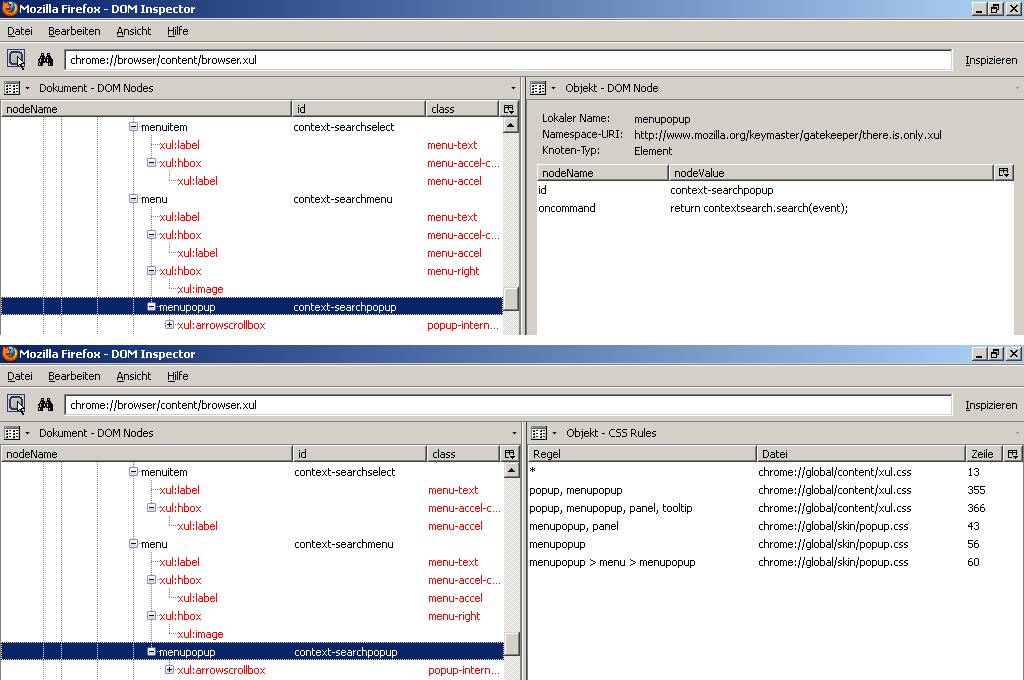Select xul:image node in bottom window
This screenshot has height=680, width=1024.
[200, 634]
